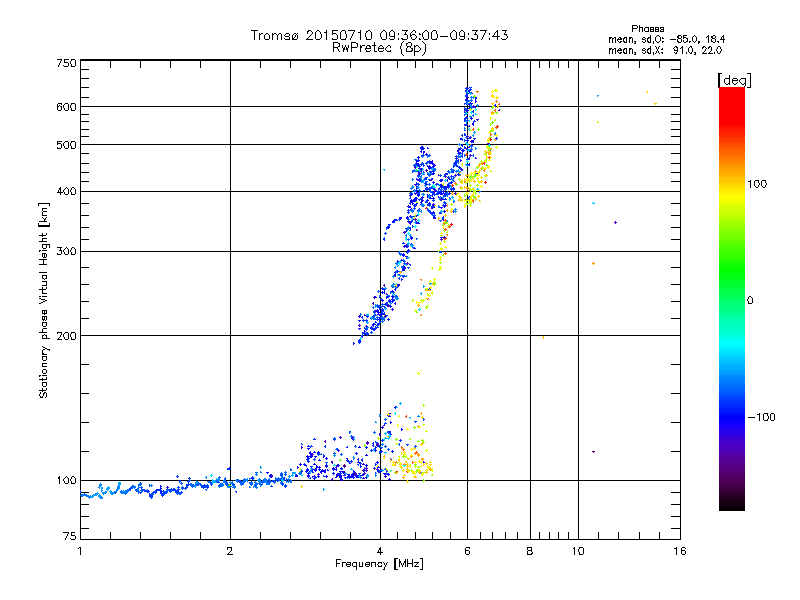Click the y-axis tick label "500"
Screen dimensions: 800x600
66,145
